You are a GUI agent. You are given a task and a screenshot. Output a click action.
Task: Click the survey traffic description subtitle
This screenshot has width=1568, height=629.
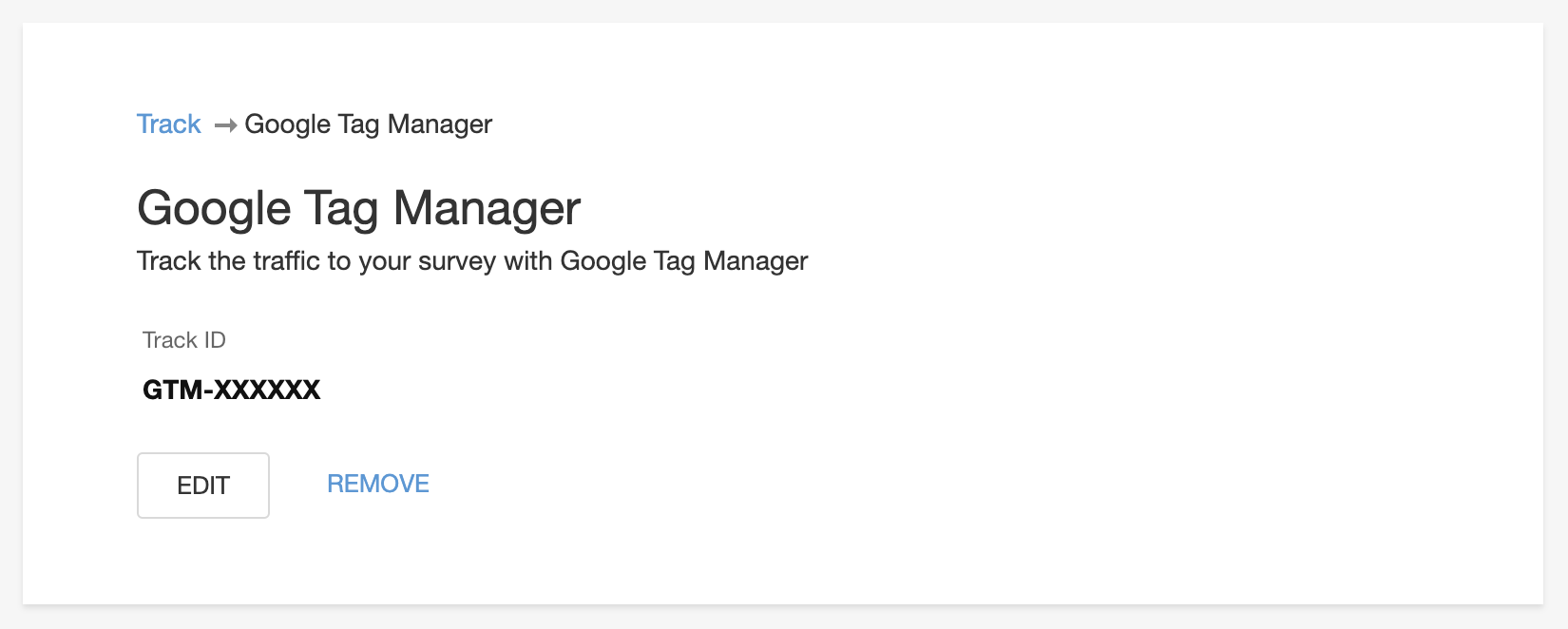[x=471, y=261]
